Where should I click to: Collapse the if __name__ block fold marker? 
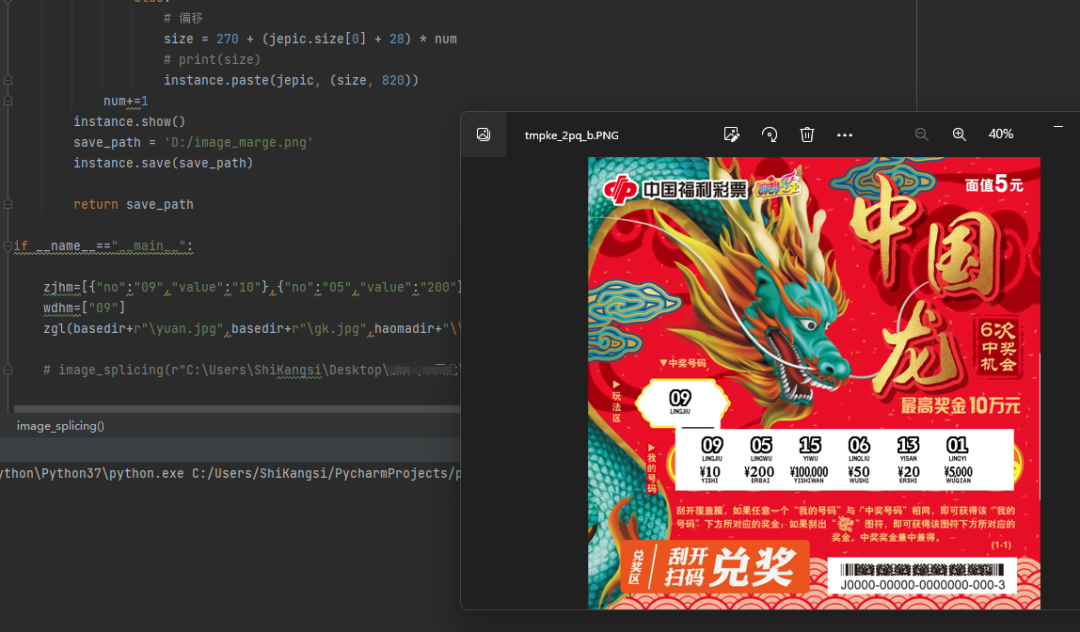point(8,246)
